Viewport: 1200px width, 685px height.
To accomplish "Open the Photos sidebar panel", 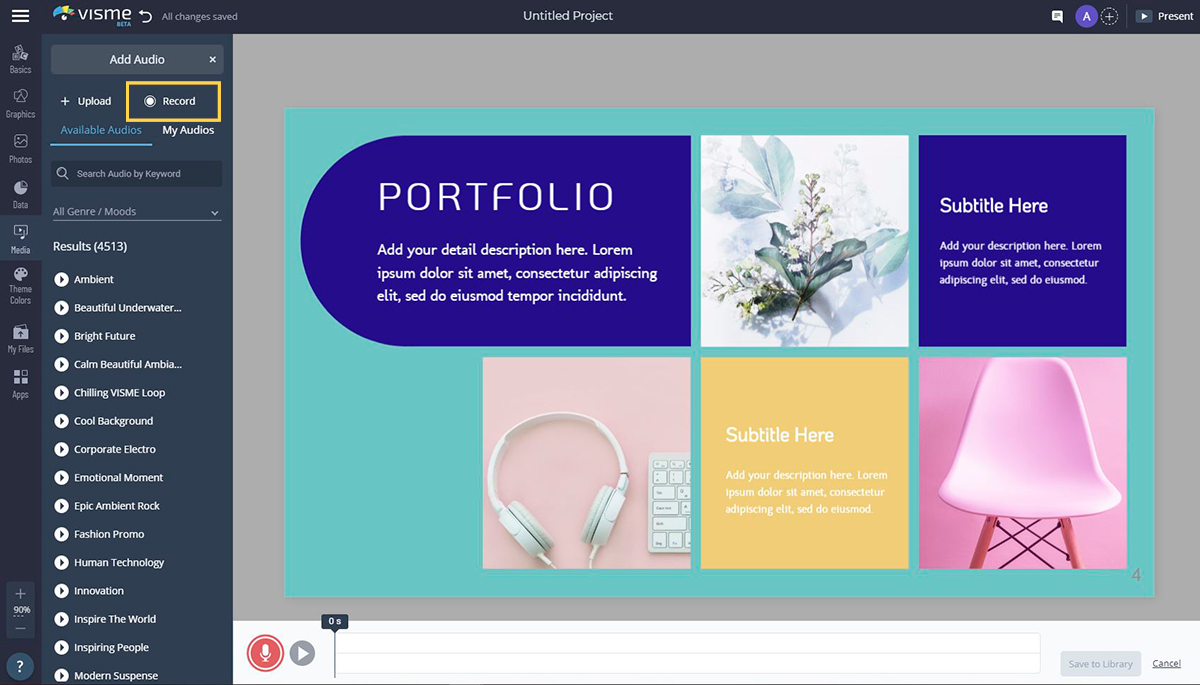I will 20,147.
